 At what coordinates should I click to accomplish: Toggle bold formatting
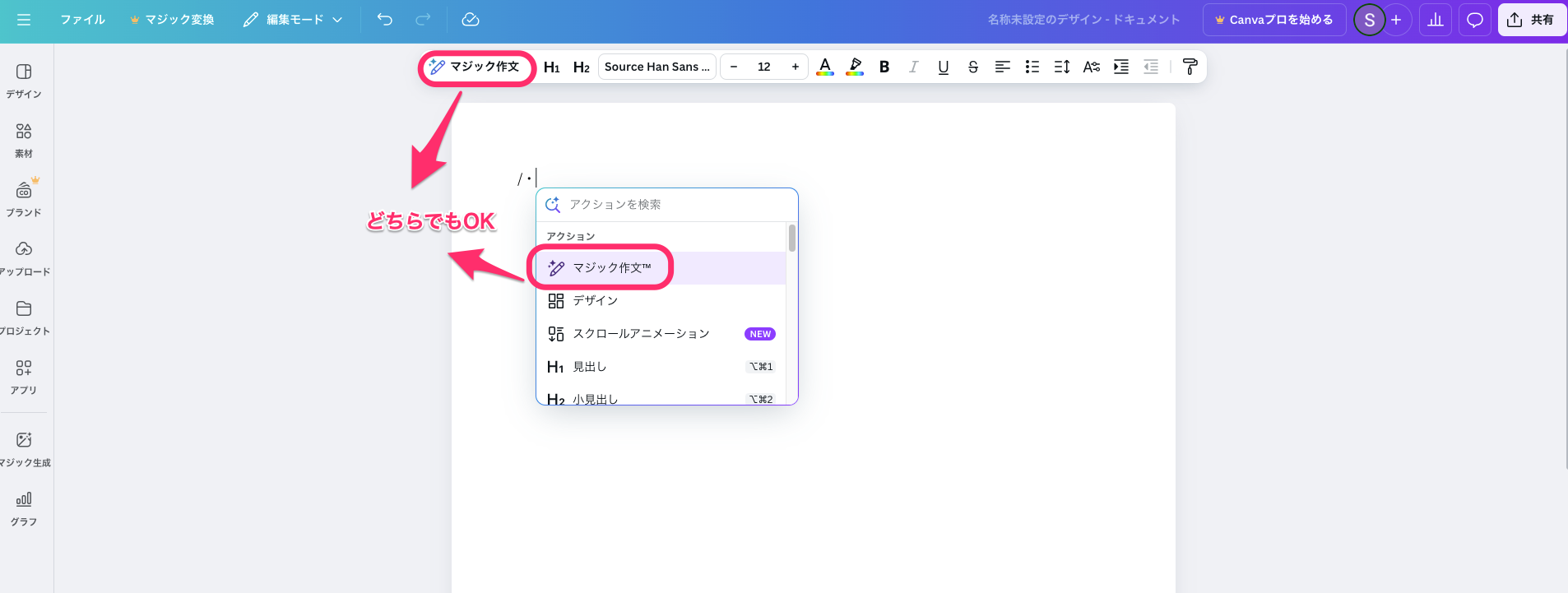(x=884, y=67)
